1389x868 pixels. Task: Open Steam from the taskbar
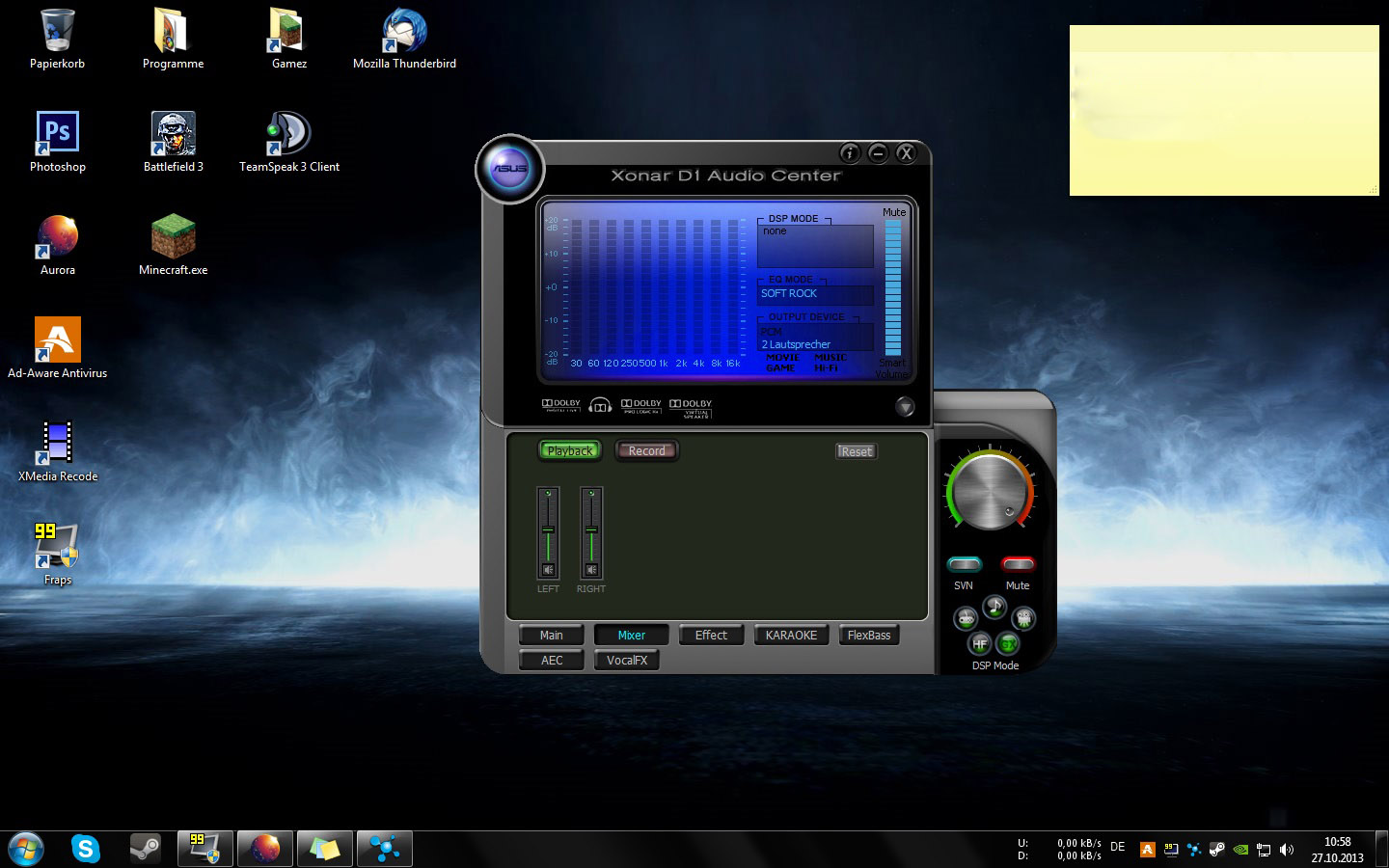point(146,849)
